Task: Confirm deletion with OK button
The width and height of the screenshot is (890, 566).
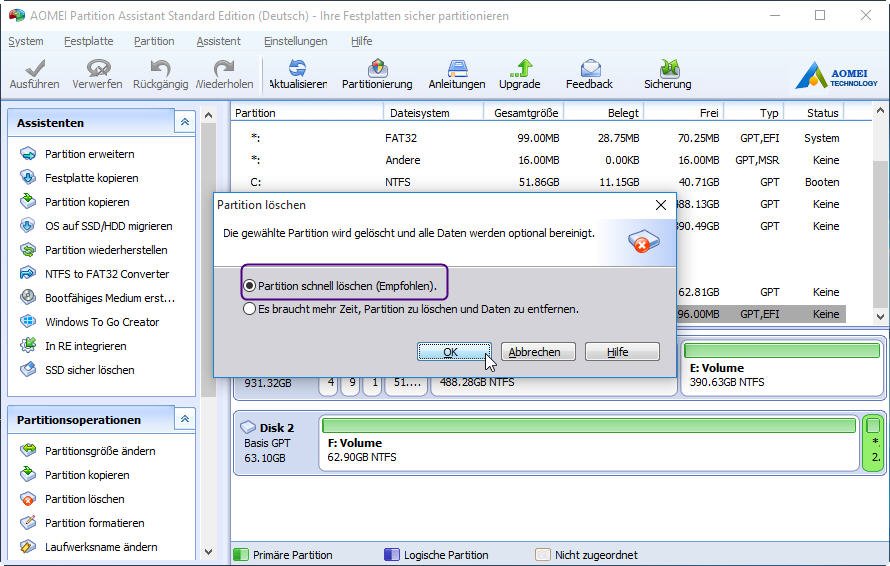Action: pos(454,352)
